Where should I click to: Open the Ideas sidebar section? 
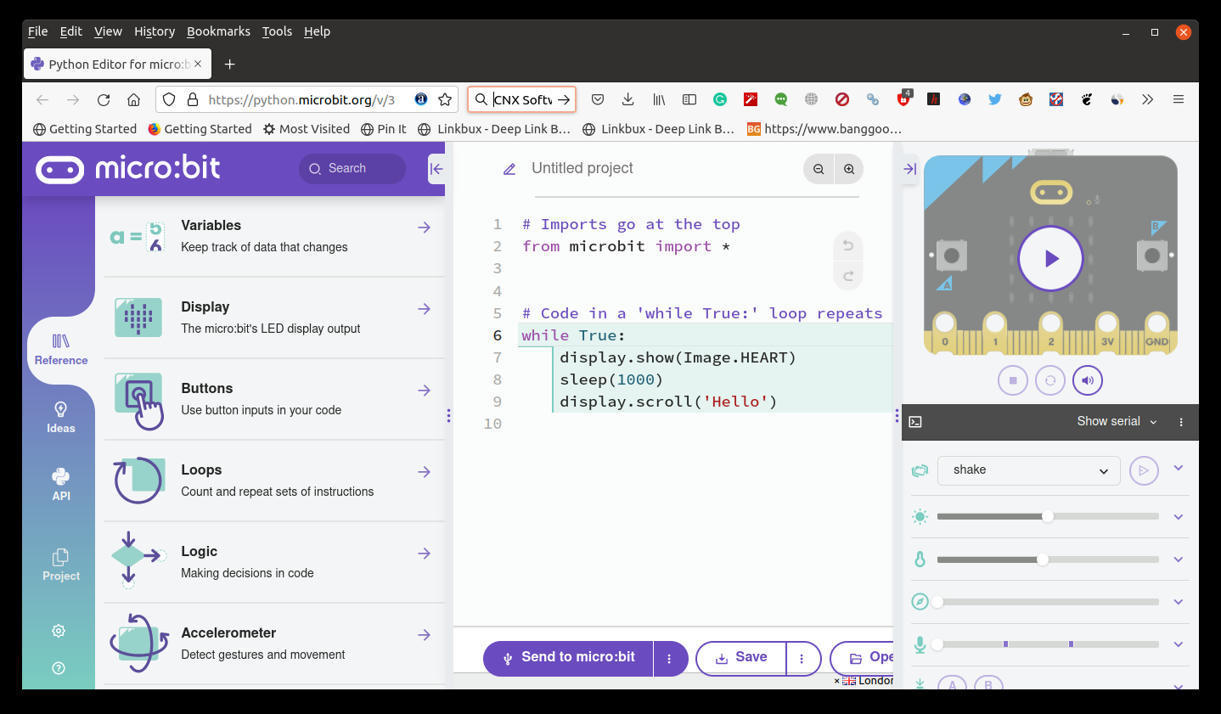click(x=60, y=416)
